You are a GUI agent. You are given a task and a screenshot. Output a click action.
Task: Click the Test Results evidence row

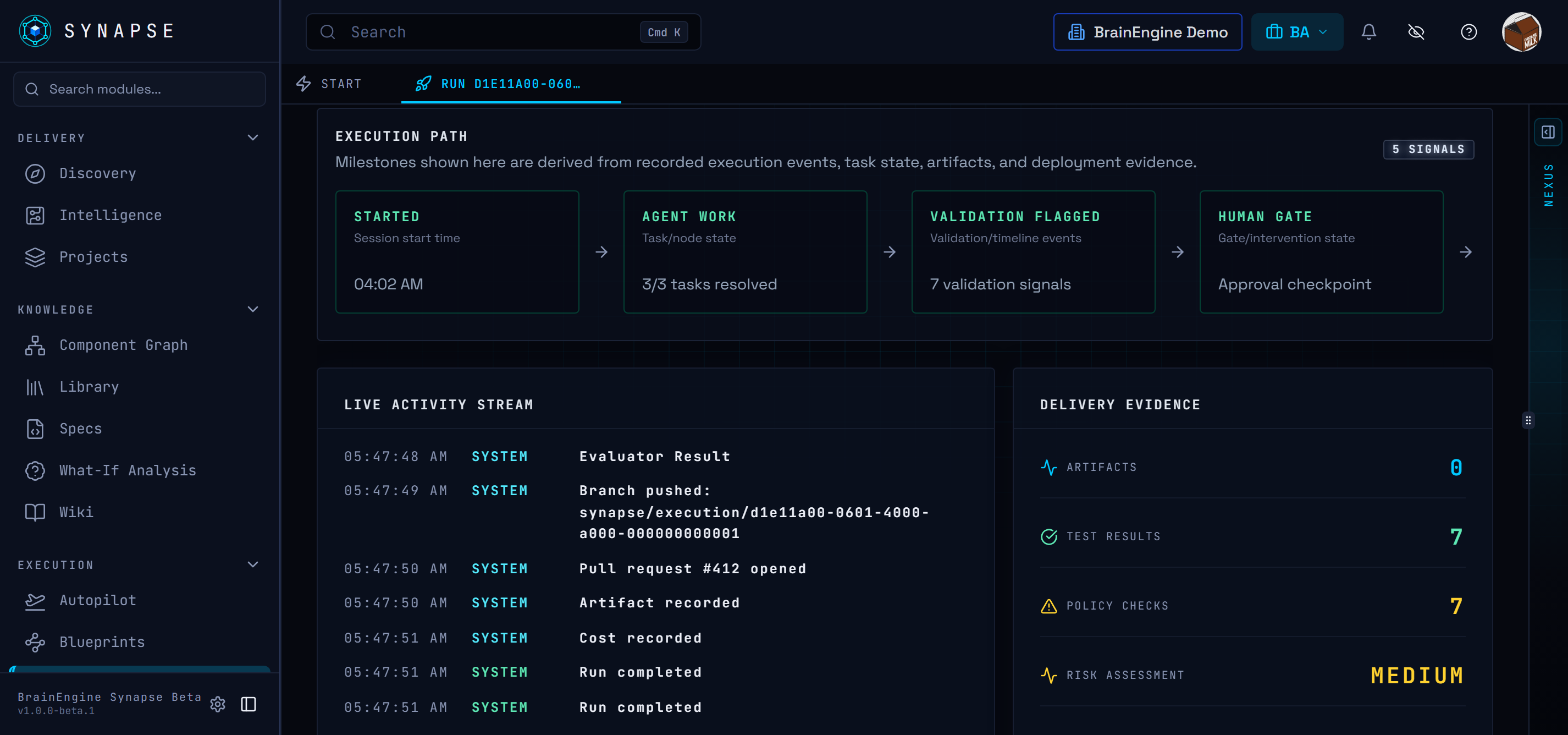(1252, 536)
